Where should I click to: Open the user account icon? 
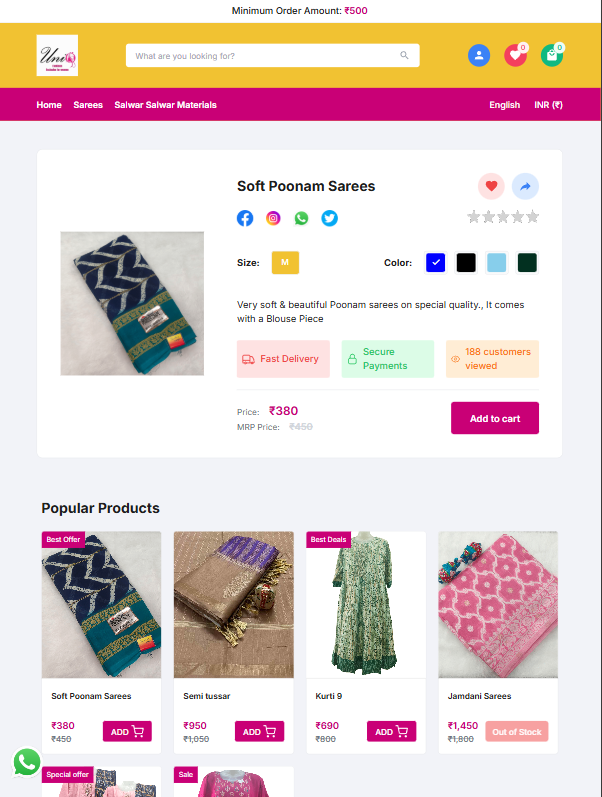[x=479, y=55]
